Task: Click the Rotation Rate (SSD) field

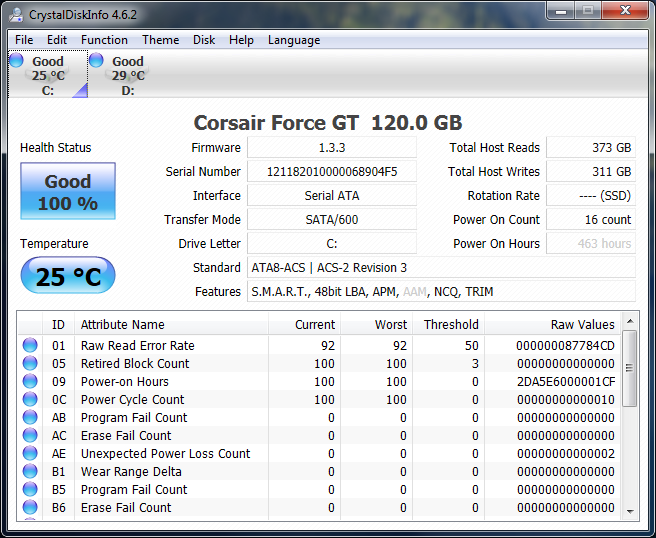Action: [x=591, y=195]
